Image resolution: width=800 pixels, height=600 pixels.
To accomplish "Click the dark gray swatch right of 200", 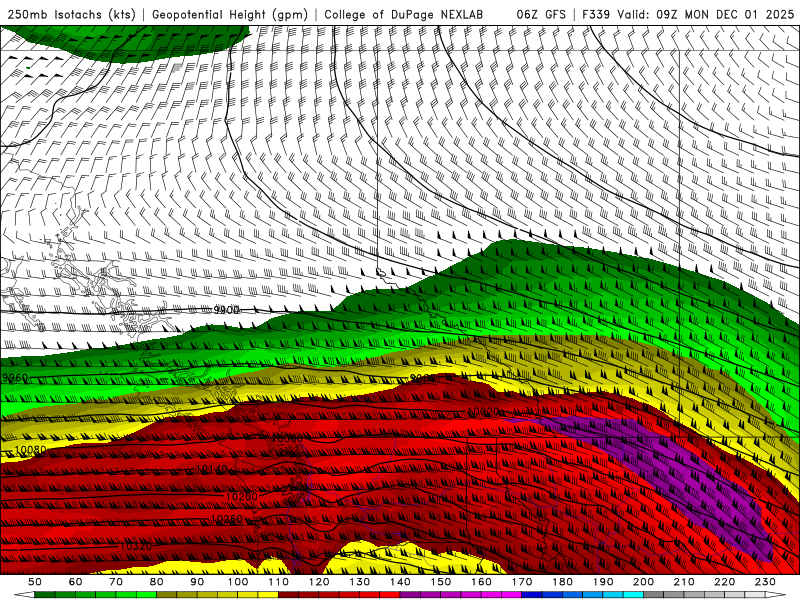I will [x=654, y=595].
